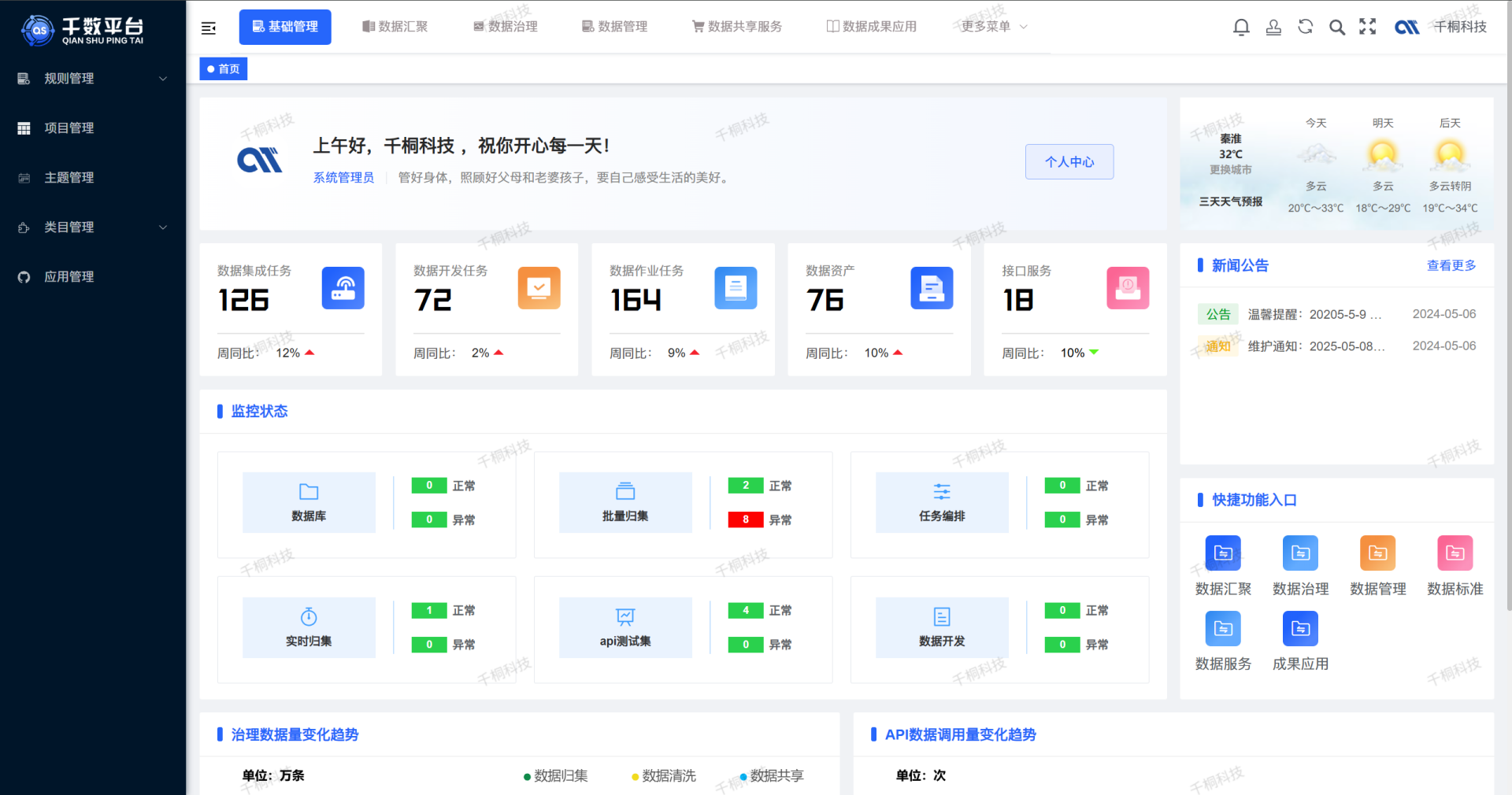The width and height of the screenshot is (1512, 795).
Task: Expand the 规则管理 sidebar menu
Action: (93, 79)
